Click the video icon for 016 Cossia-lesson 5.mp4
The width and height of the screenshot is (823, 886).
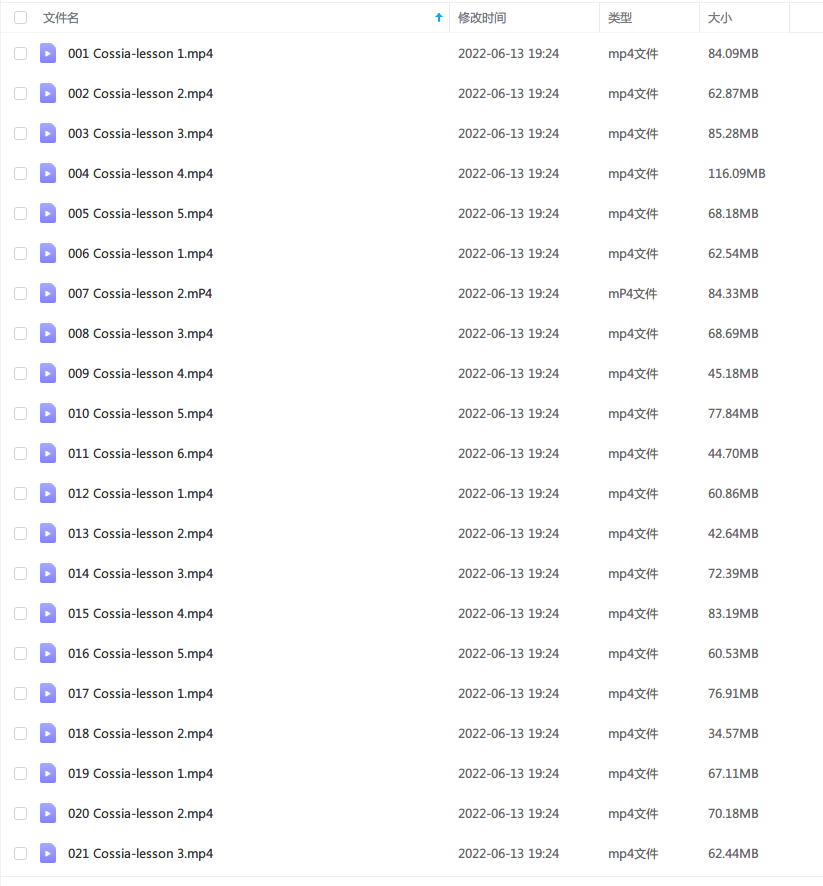48,653
